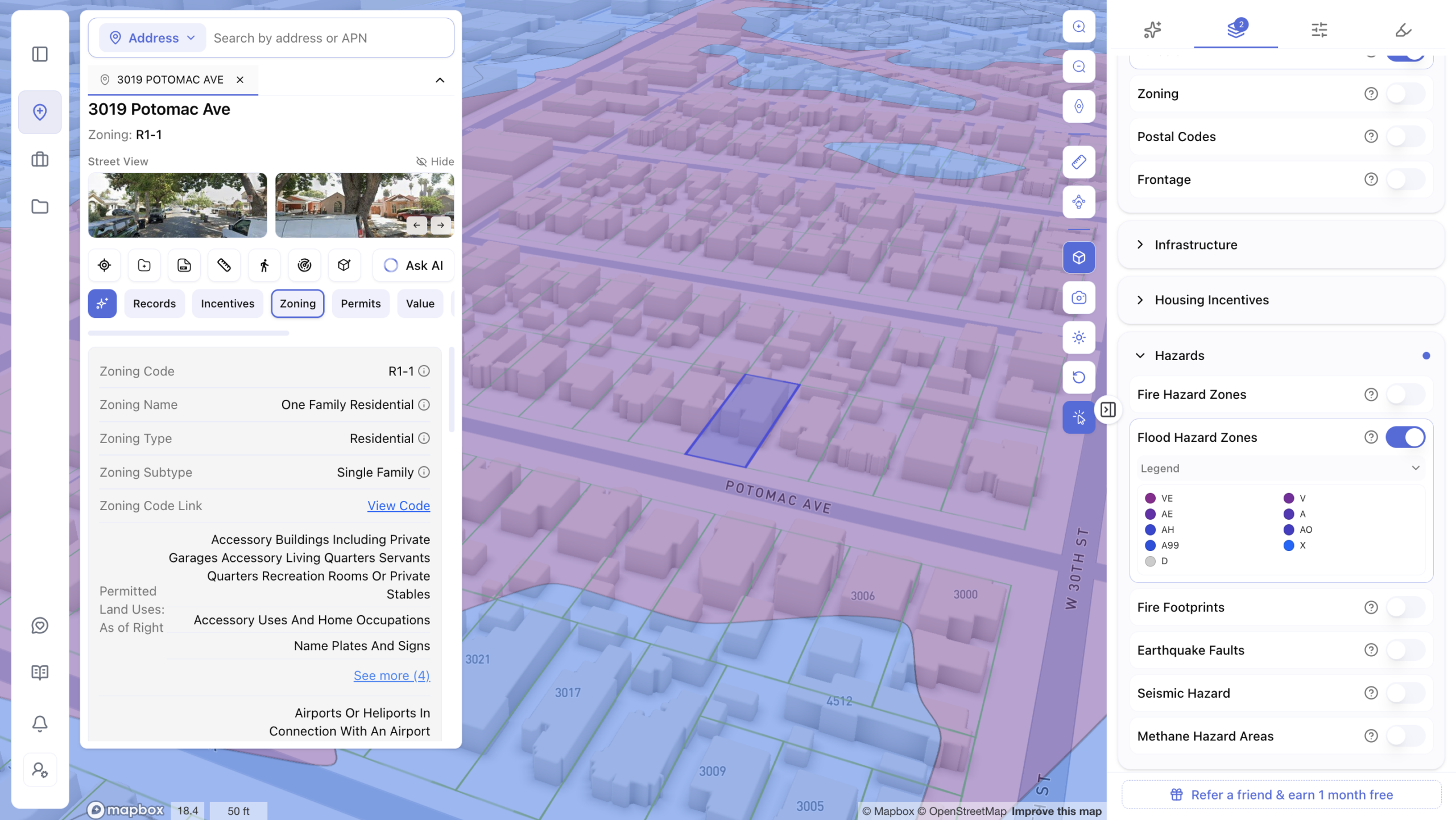The width and height of the screenshot is (1456, 820).
Task: Select the map ruler measure tool
Action: (x=1079, y=162)
